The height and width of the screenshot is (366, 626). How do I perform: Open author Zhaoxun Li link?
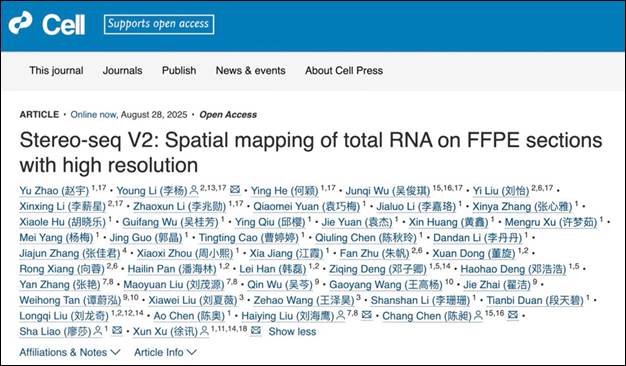pos(180,206)
